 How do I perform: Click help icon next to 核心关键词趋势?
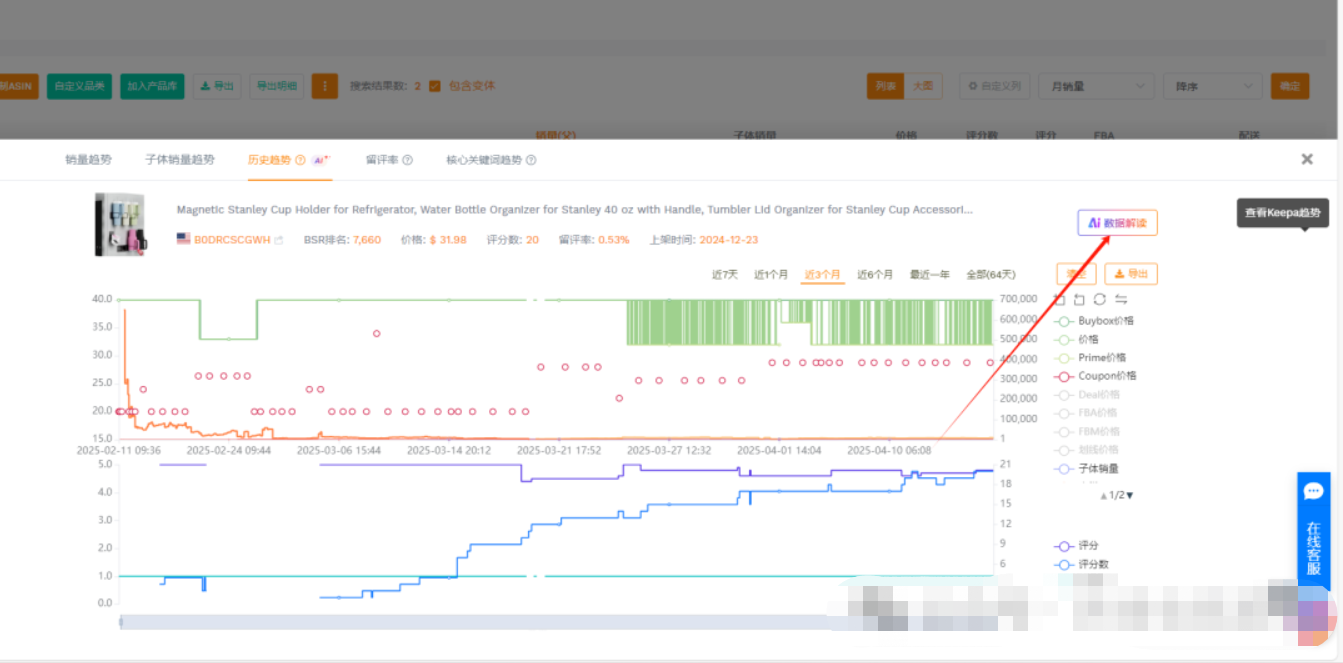[x=531, y=160]
